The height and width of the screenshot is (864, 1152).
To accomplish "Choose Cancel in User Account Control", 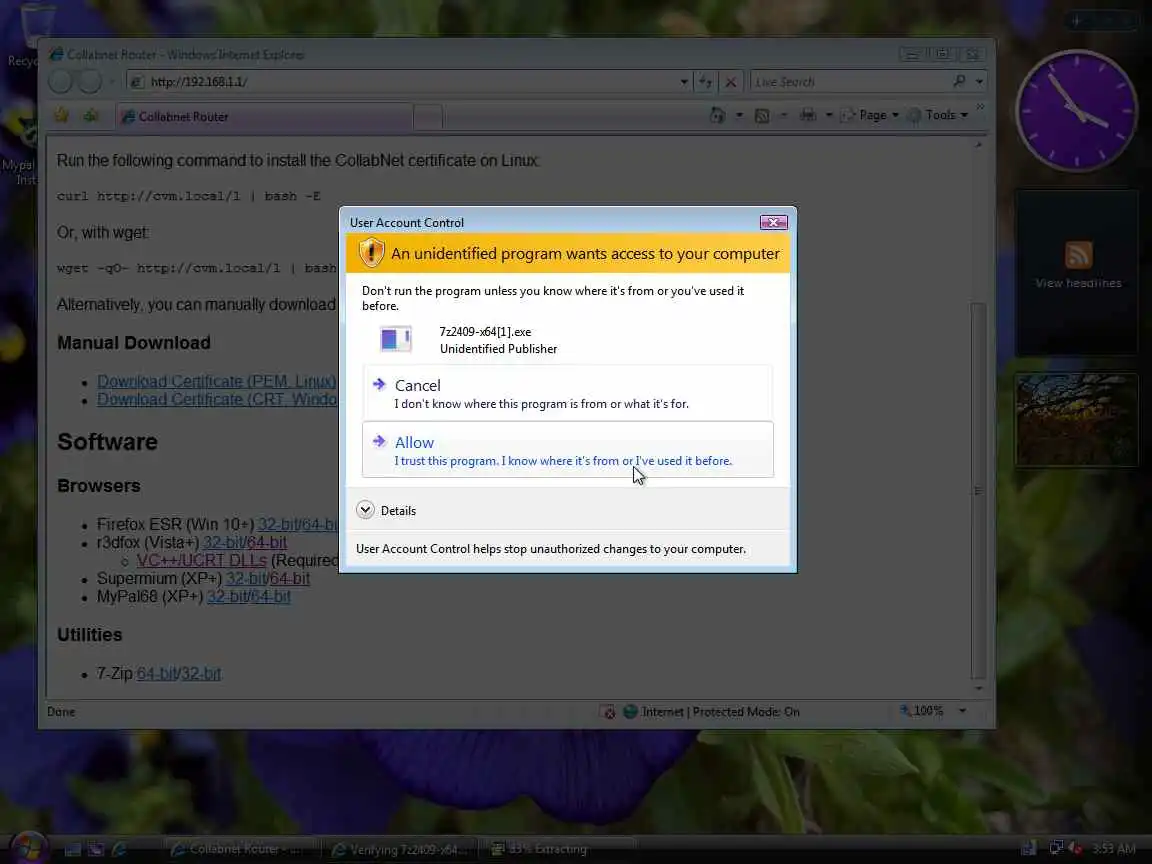I will [x=568, y=393].
